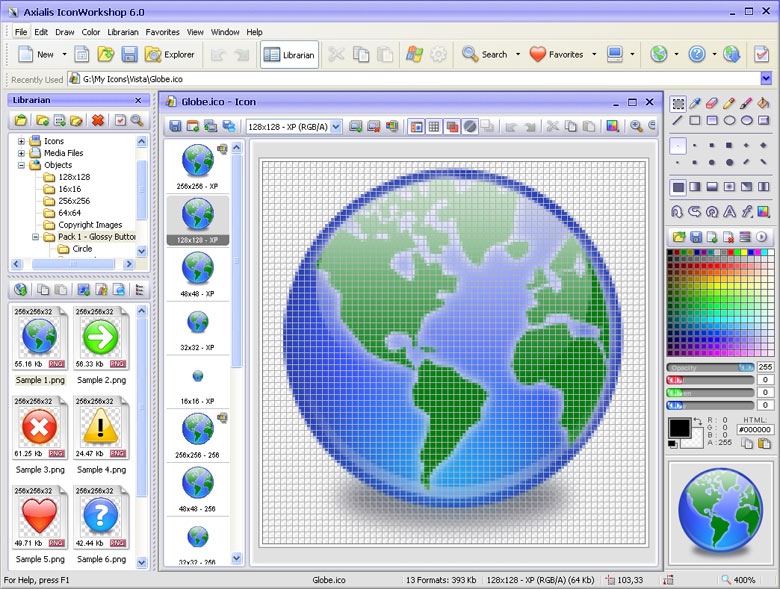The image size is (780, 589).
Task: Select the Ellipse shape tool
Action: point(729,120)
